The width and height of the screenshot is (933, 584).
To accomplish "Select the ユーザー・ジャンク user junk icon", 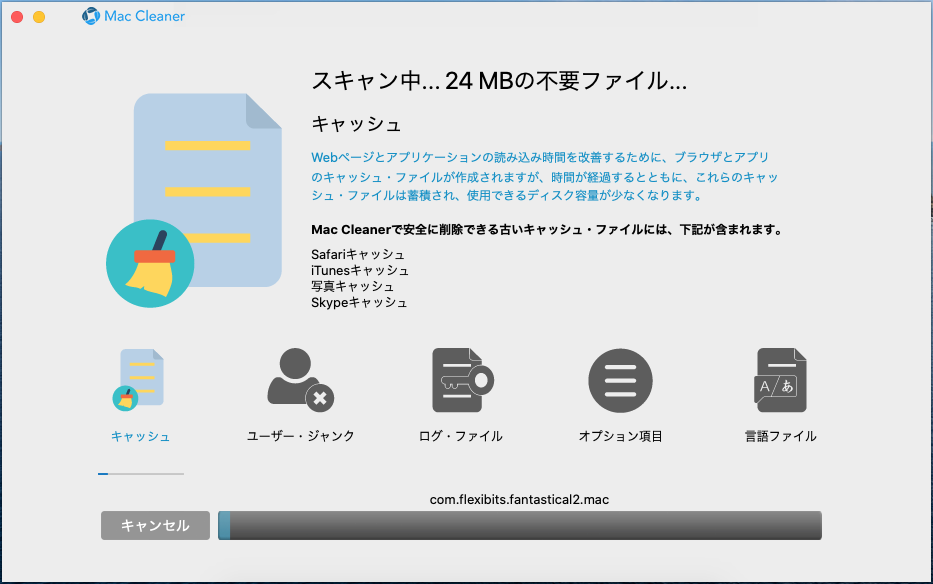I will pyautogui.click(x=300, y=380).
